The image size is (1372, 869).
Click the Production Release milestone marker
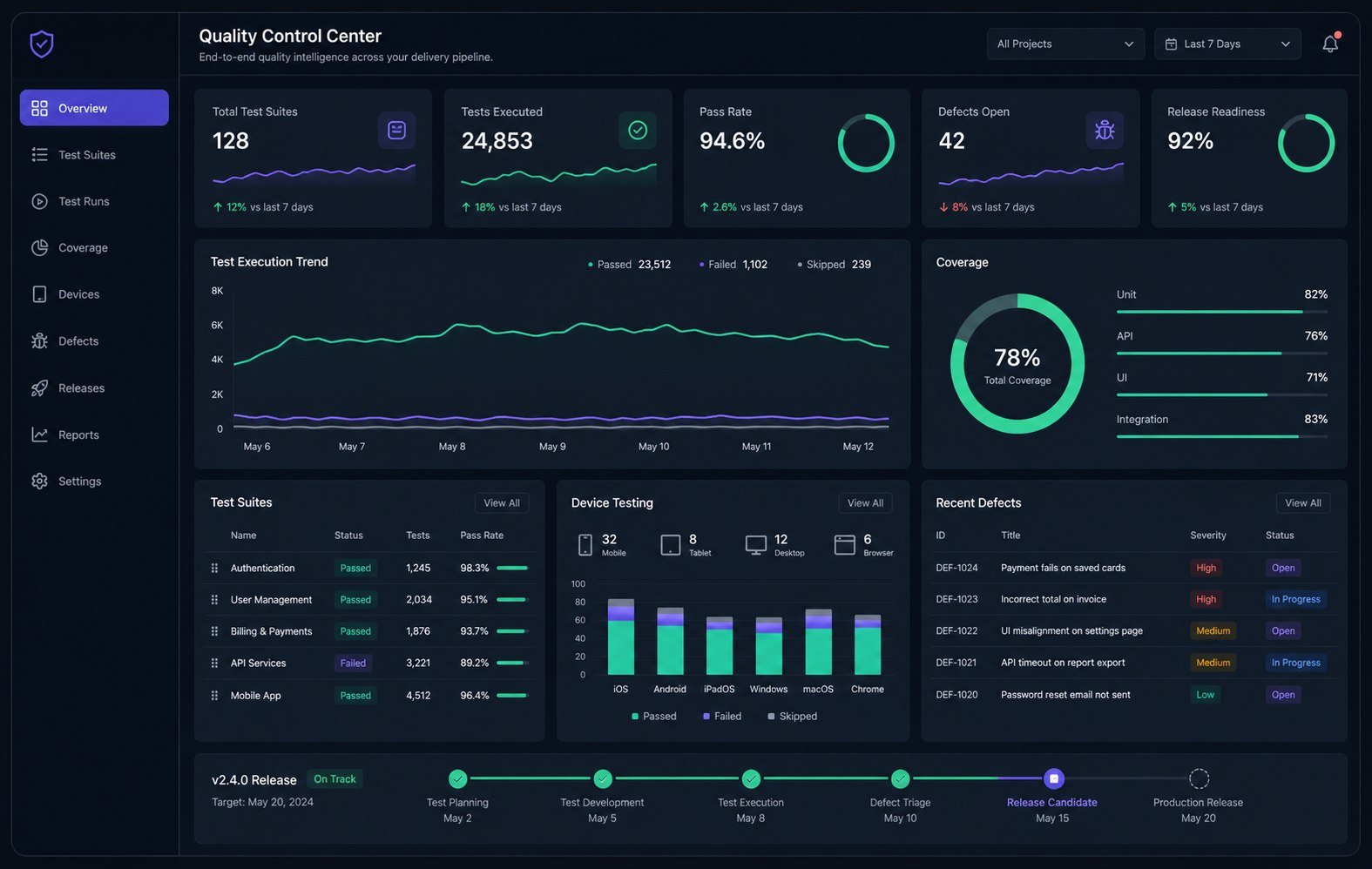(x=1200, y=778)
